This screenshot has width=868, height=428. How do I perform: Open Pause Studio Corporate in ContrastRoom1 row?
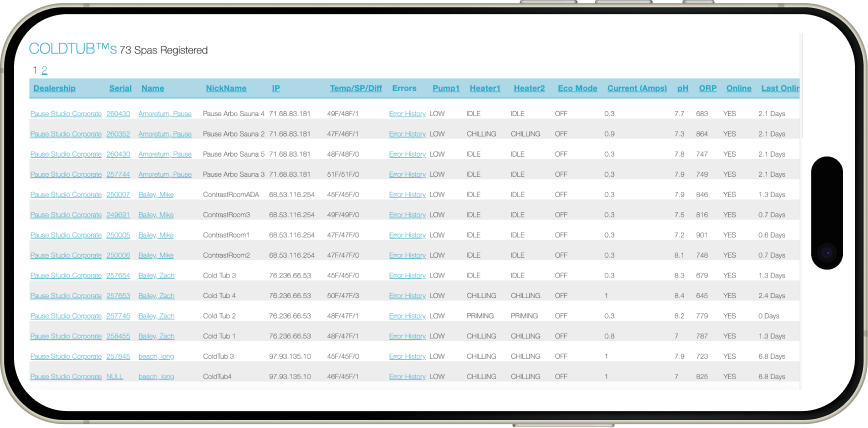[66, 235]
